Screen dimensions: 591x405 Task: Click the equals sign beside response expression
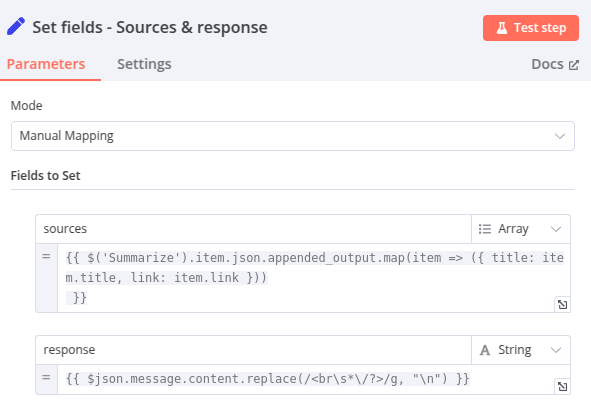pos(46,377)
